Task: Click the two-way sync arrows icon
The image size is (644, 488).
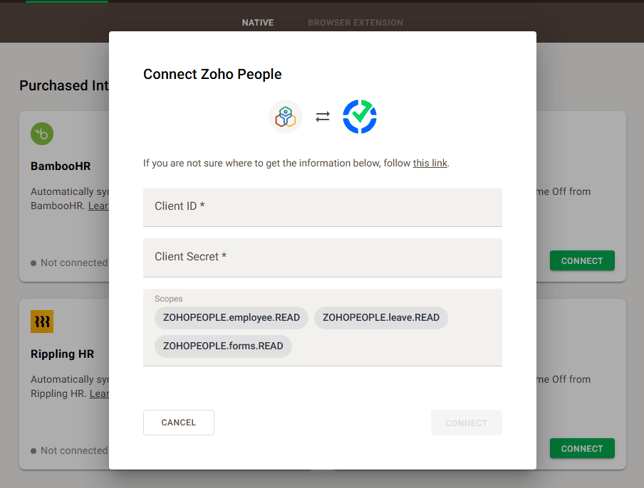Action: [x=322, y=117]
